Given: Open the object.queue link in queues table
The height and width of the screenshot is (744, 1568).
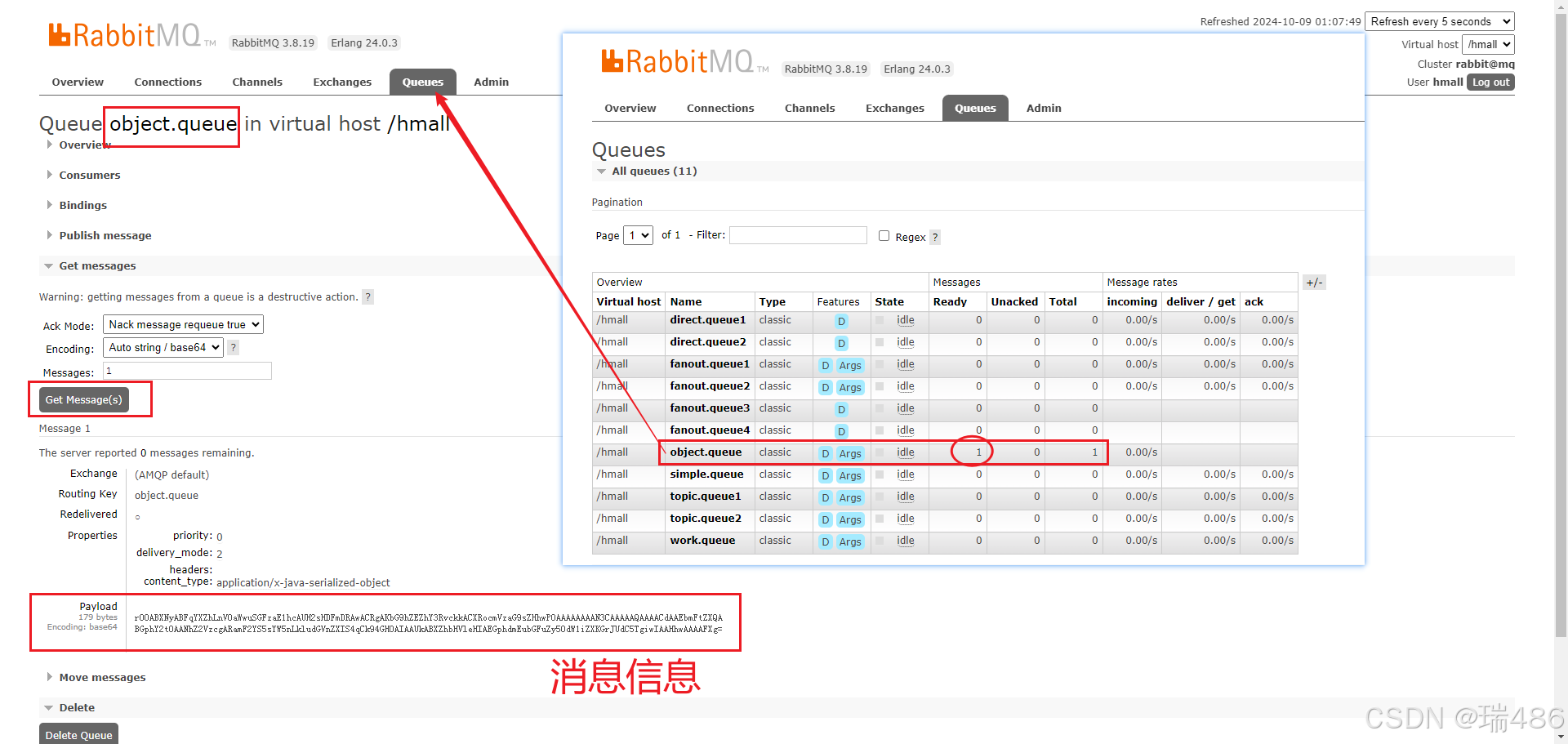Looking at the screenshot, I should pos(706,452).
